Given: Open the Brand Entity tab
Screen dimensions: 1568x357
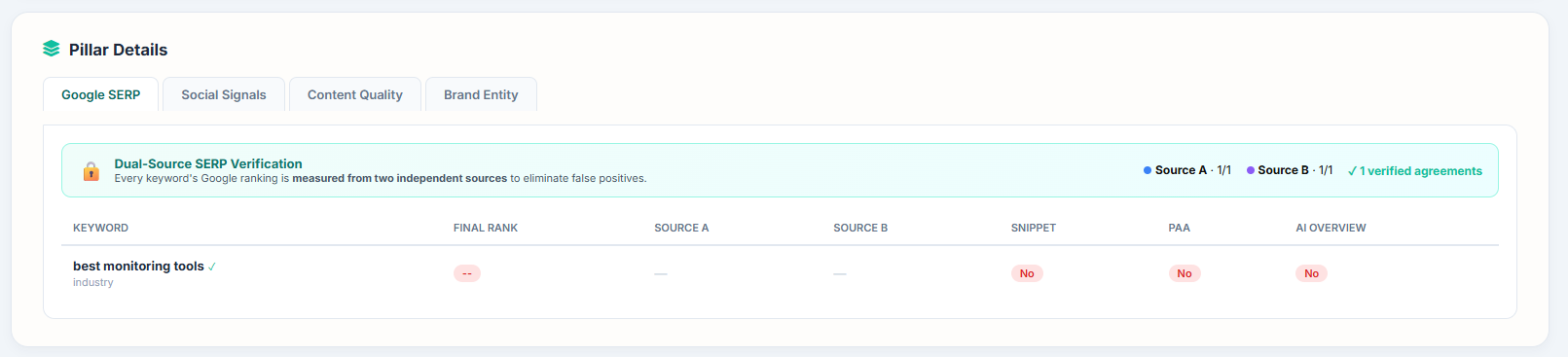Looking at the screenshot, I should pyautogui.click(x=481, y=94).
